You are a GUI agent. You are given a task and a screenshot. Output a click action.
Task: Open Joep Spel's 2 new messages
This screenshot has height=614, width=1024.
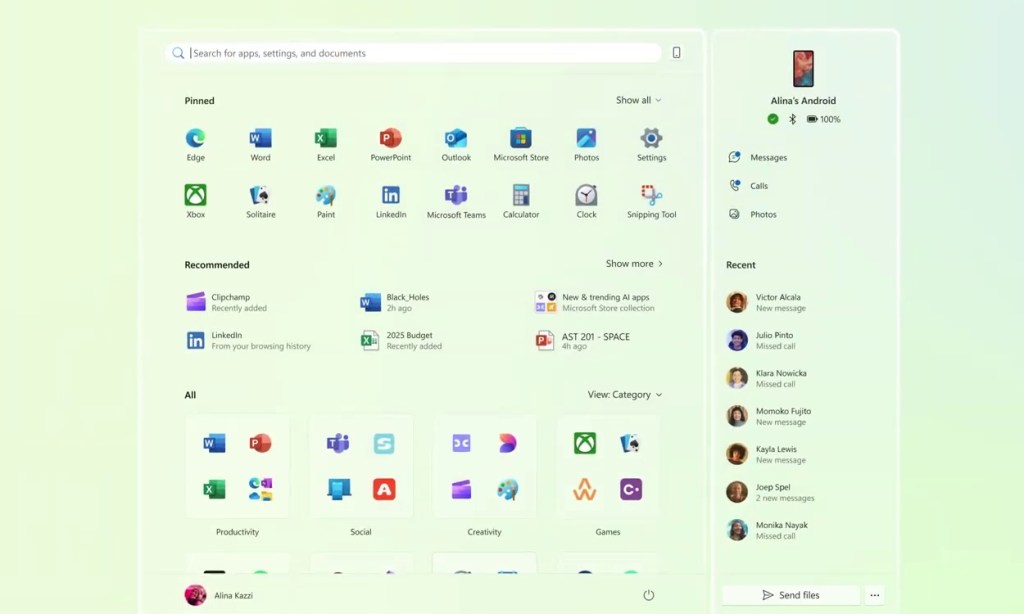[x=771, y=492]
